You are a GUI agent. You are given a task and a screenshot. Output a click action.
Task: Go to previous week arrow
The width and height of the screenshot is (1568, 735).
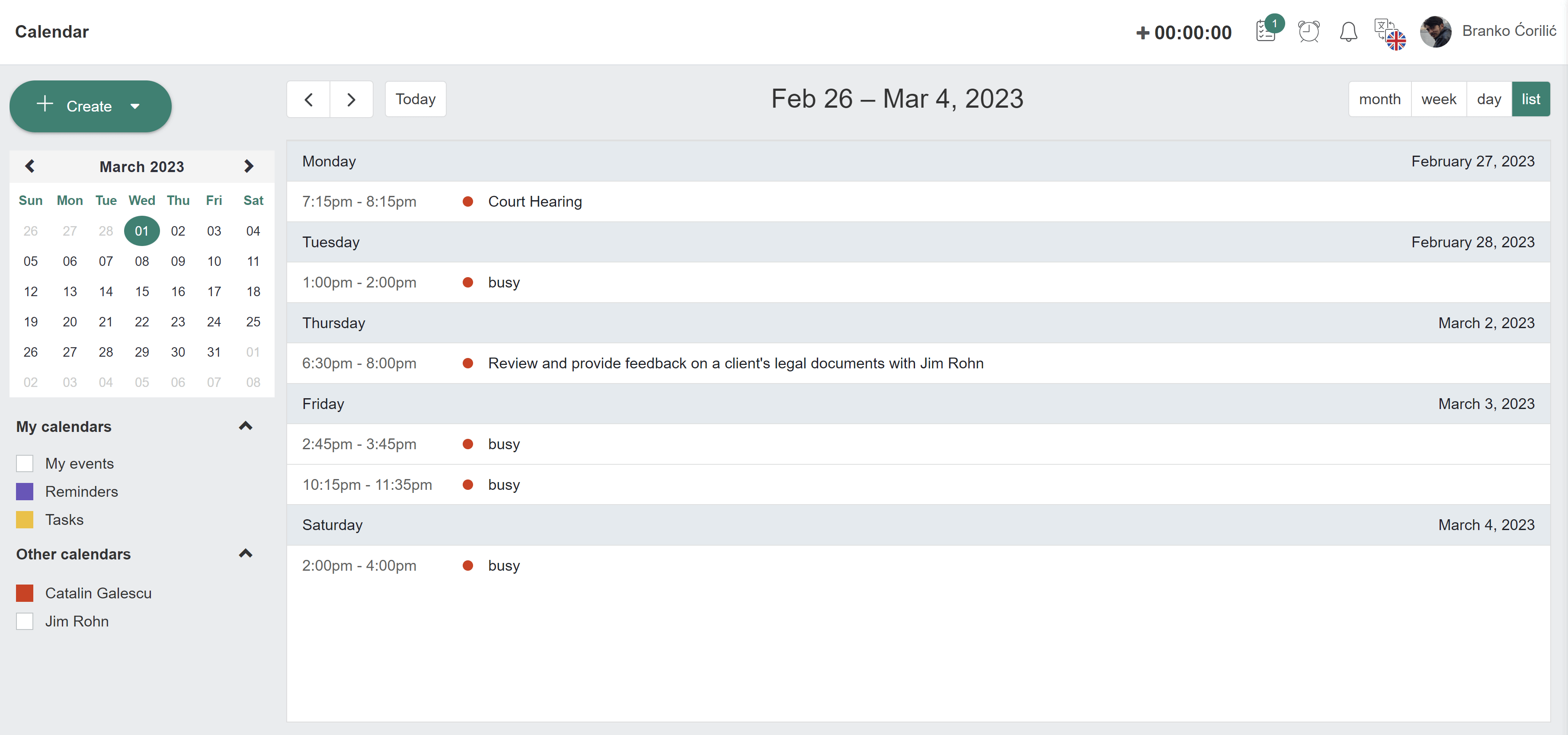(x=309, y=99)
